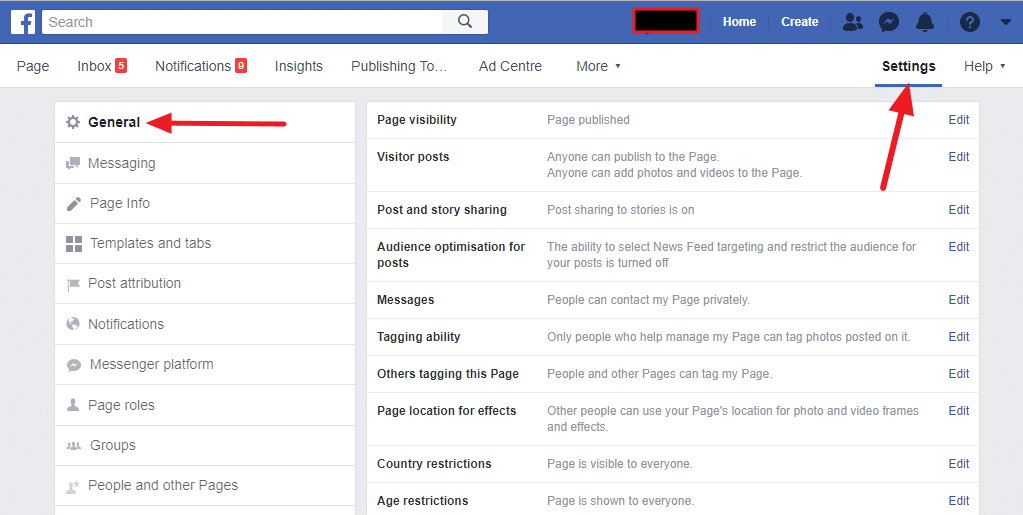
Task: Click the People and other Pages icon
Action: tap(73, 486)
